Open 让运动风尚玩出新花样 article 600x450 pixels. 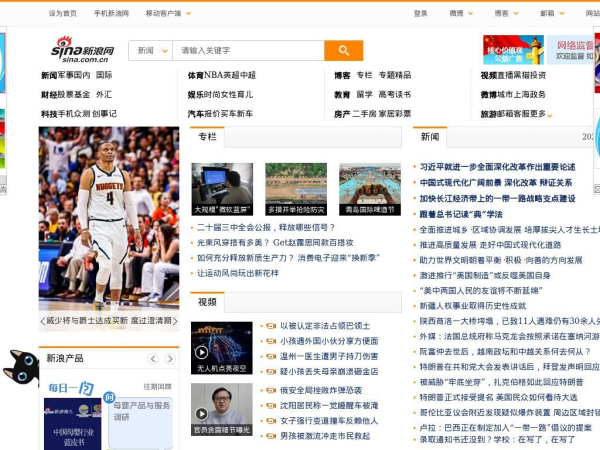click(x=238, y=273)
